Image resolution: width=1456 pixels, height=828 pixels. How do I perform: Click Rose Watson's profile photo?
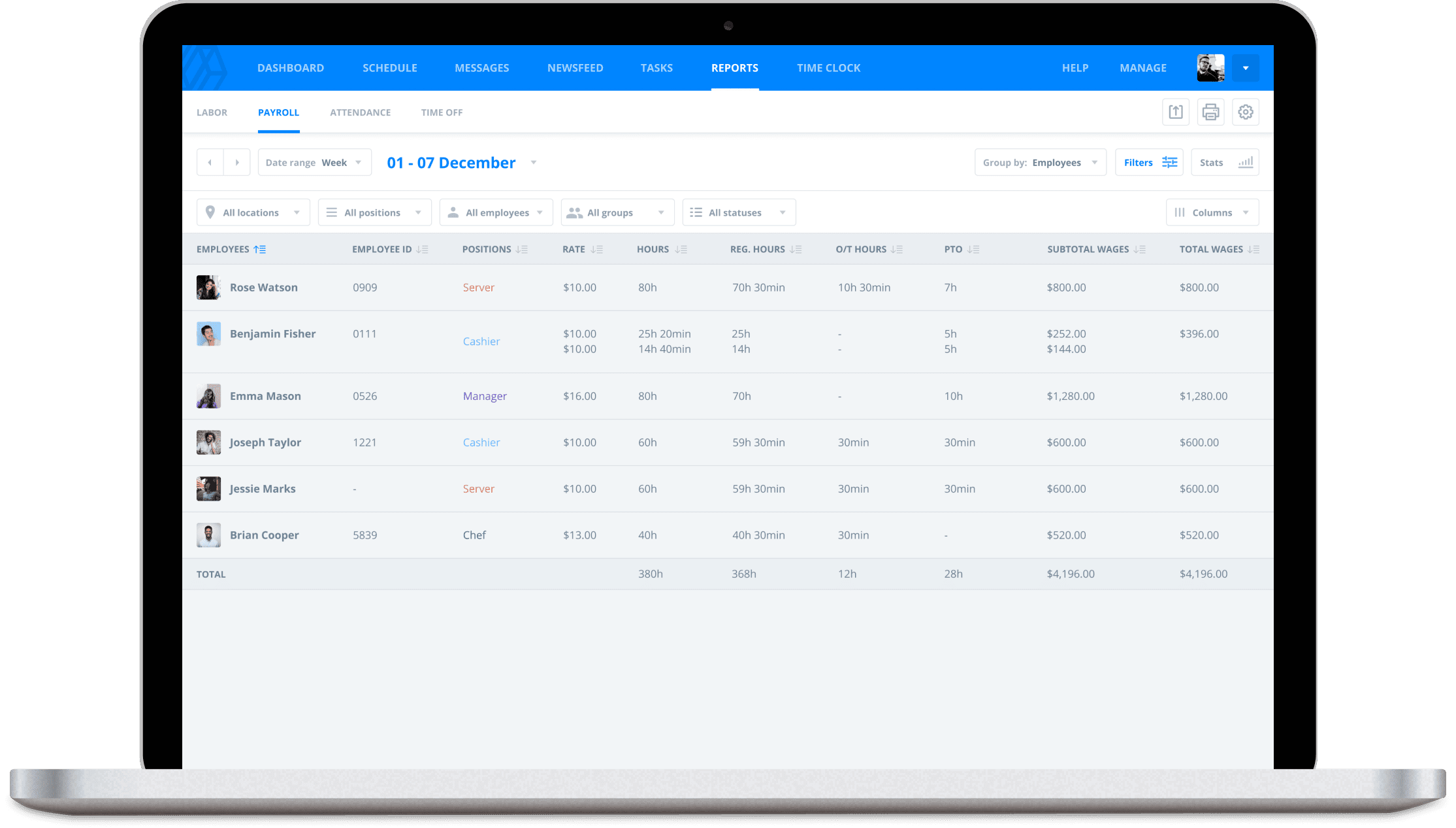208,287
